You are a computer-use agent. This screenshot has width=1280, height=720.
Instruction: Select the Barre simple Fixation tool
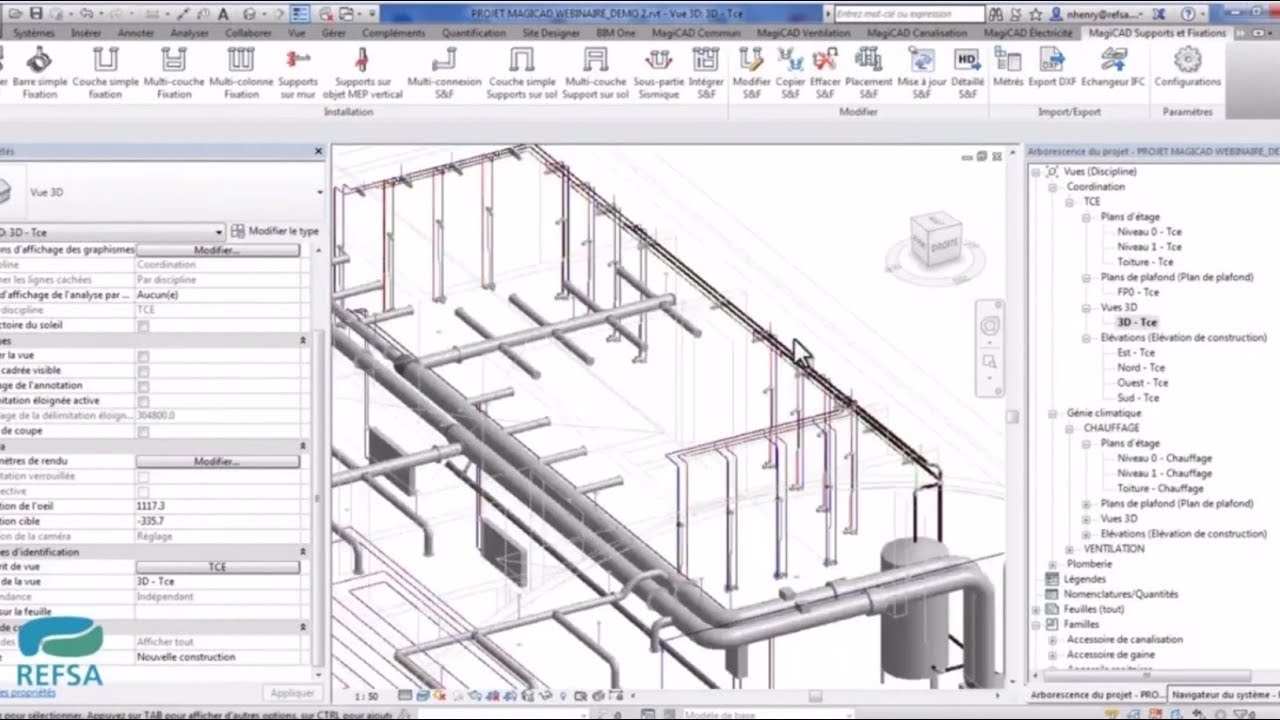coord(40,72)
